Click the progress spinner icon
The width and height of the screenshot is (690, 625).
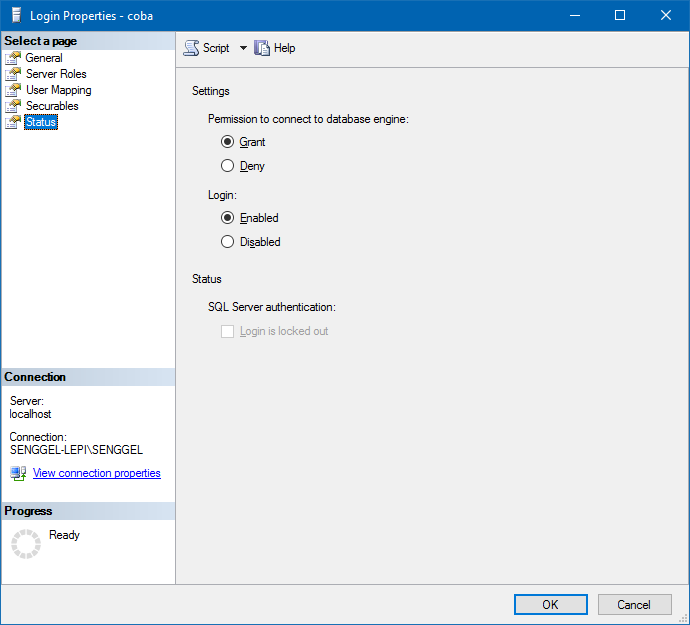[26, 544]
